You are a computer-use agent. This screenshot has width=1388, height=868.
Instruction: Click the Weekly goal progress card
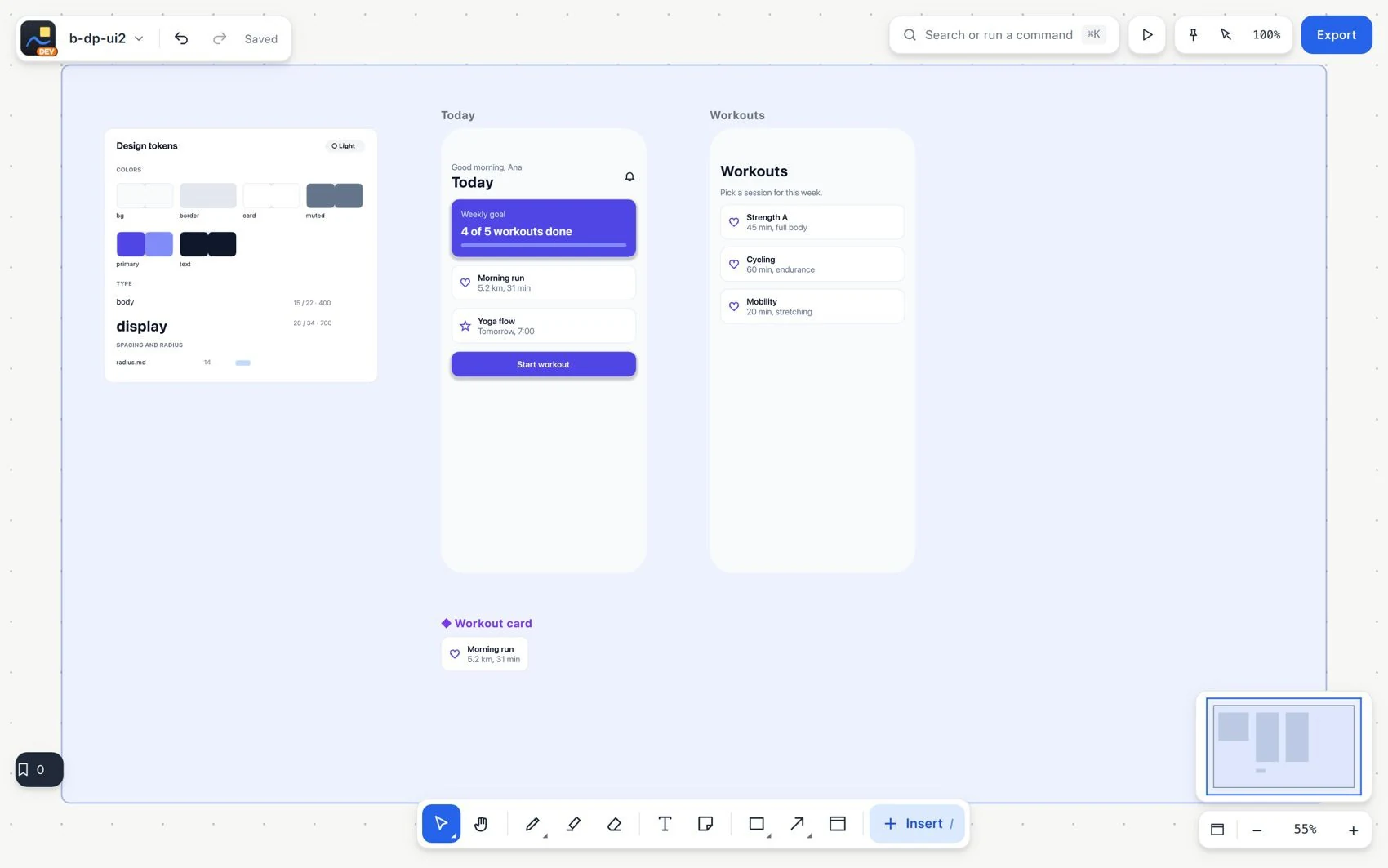tap(544, 228)
